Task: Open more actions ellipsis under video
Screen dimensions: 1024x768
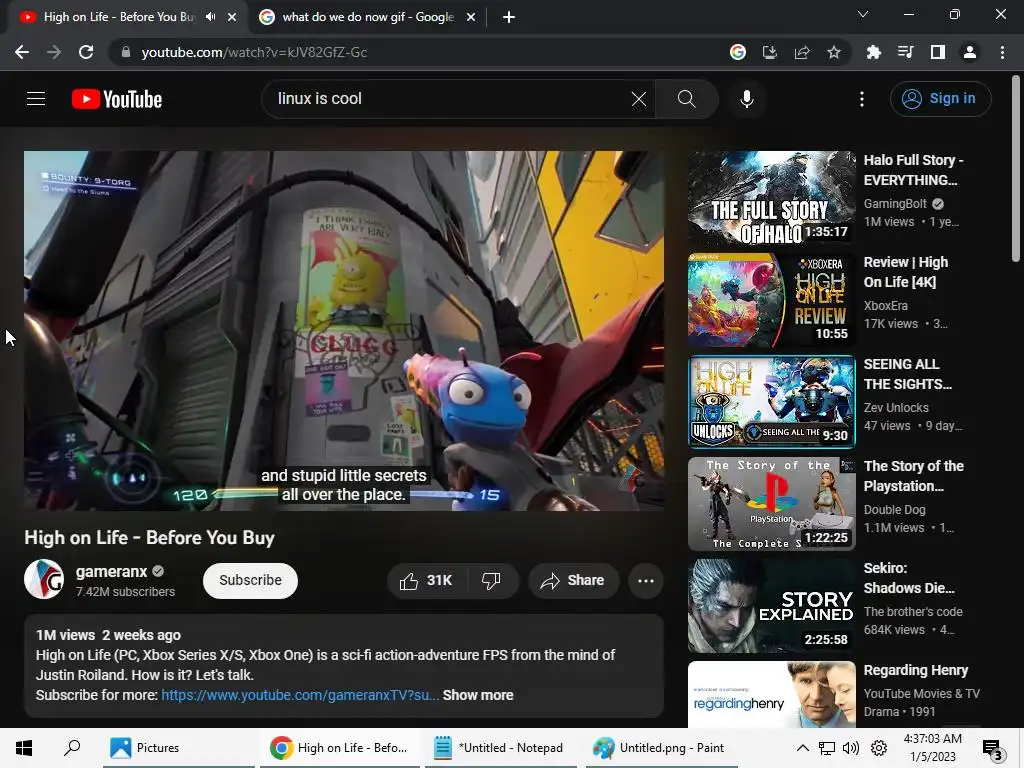Action: pyautogui.click(x=646, y=581)
